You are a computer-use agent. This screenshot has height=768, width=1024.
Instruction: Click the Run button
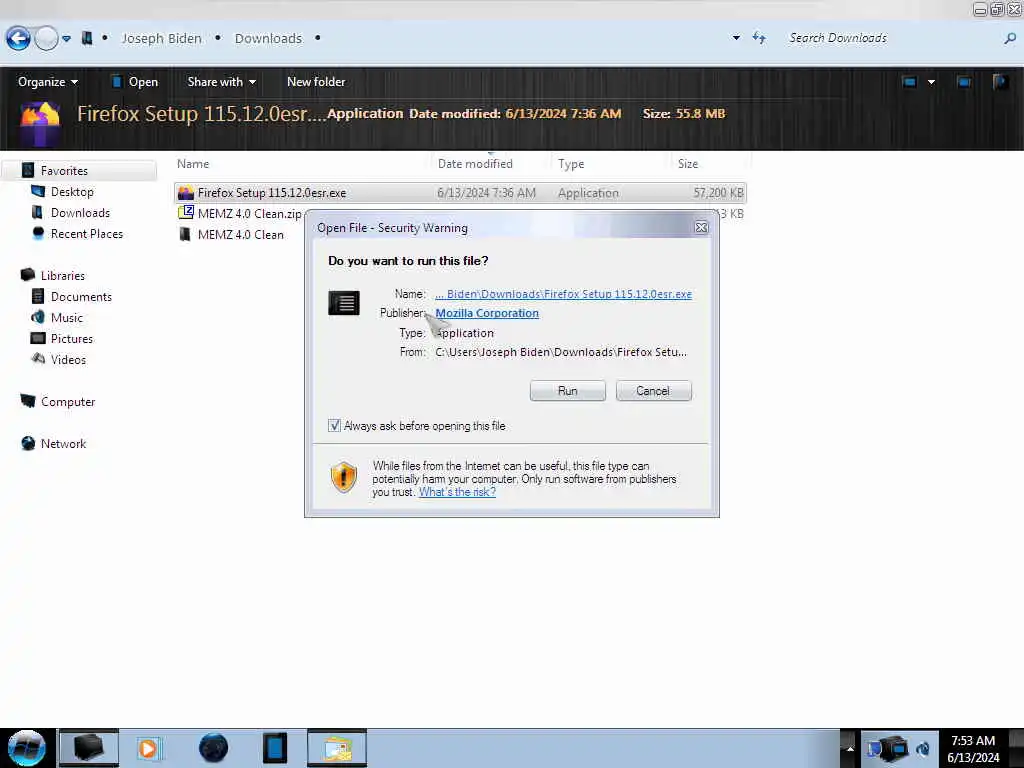[568, 391]
